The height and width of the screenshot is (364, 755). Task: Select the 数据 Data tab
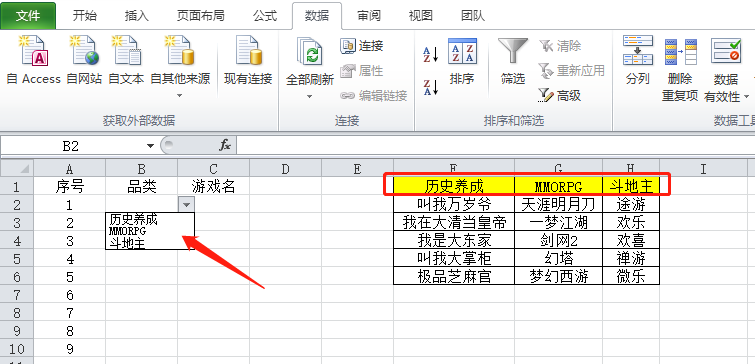coord(317,15)
